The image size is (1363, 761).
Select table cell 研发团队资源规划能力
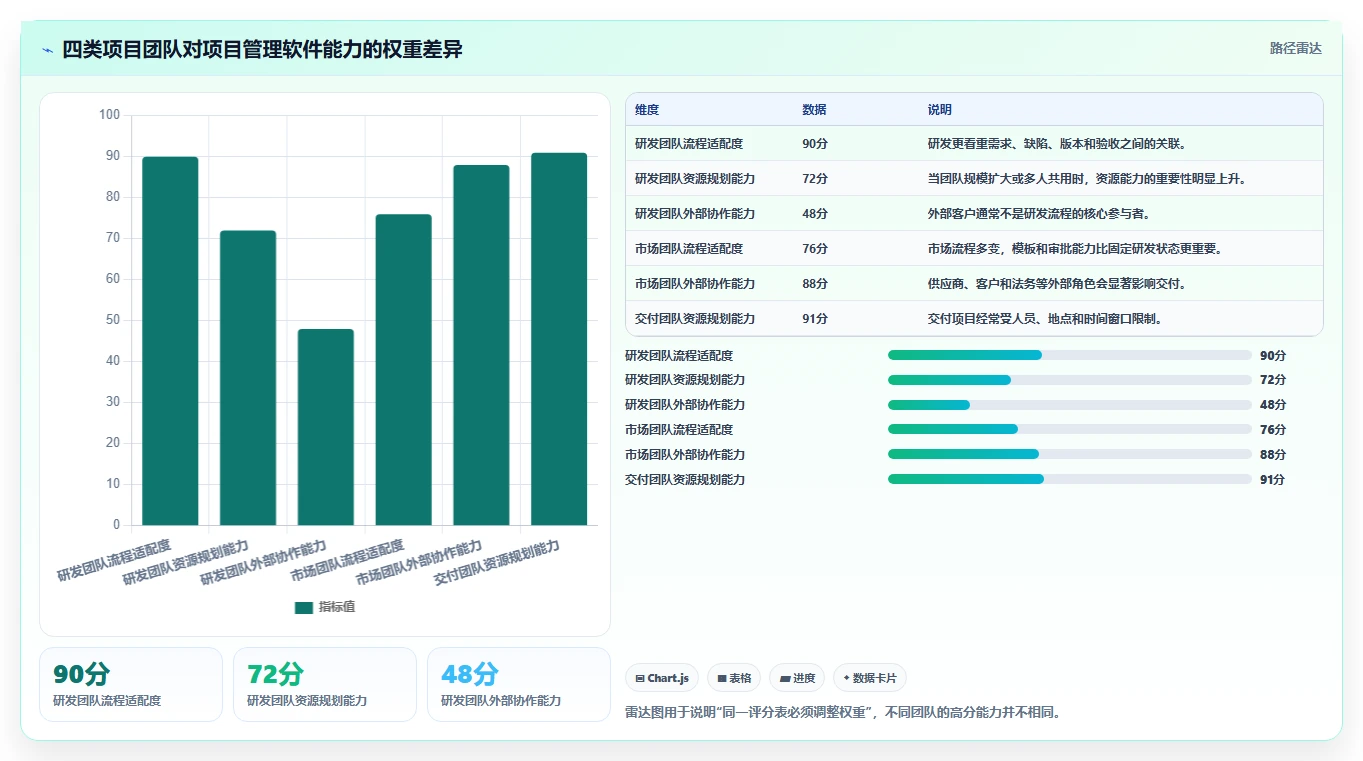pos(695,179)
